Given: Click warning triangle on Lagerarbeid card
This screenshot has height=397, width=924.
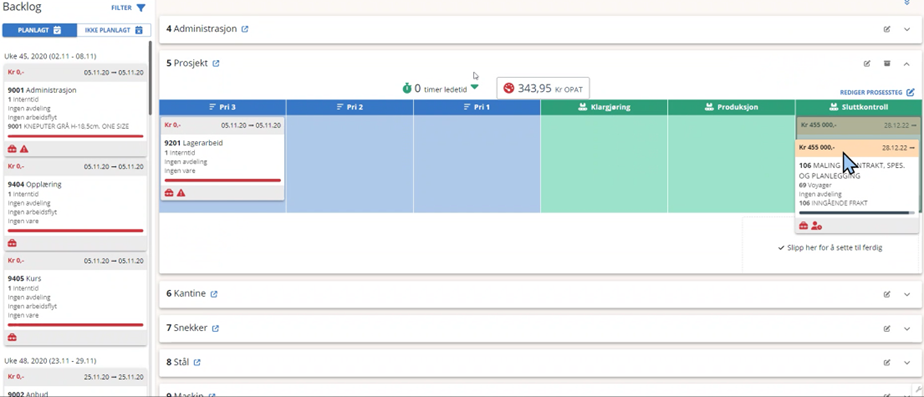Looking at the screenshot, I should (181, 193).
